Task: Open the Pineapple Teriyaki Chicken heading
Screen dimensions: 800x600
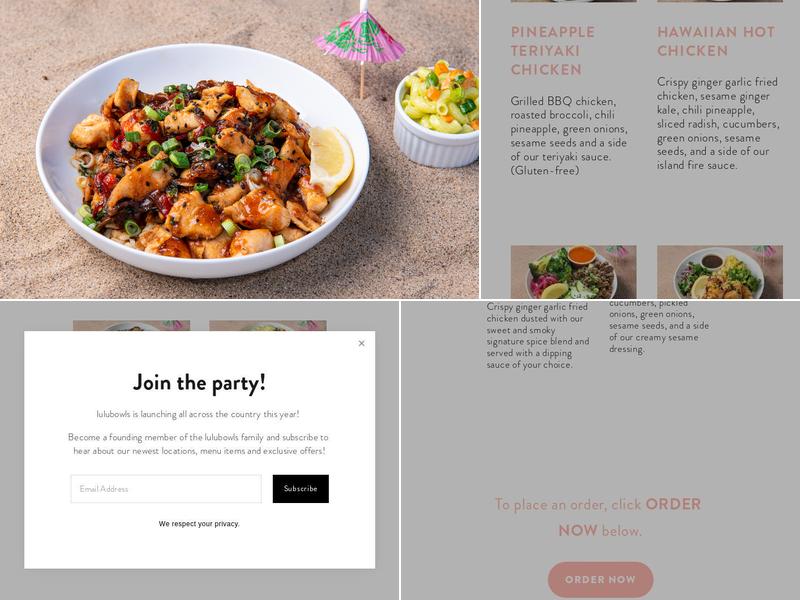Action: [553, 51]
